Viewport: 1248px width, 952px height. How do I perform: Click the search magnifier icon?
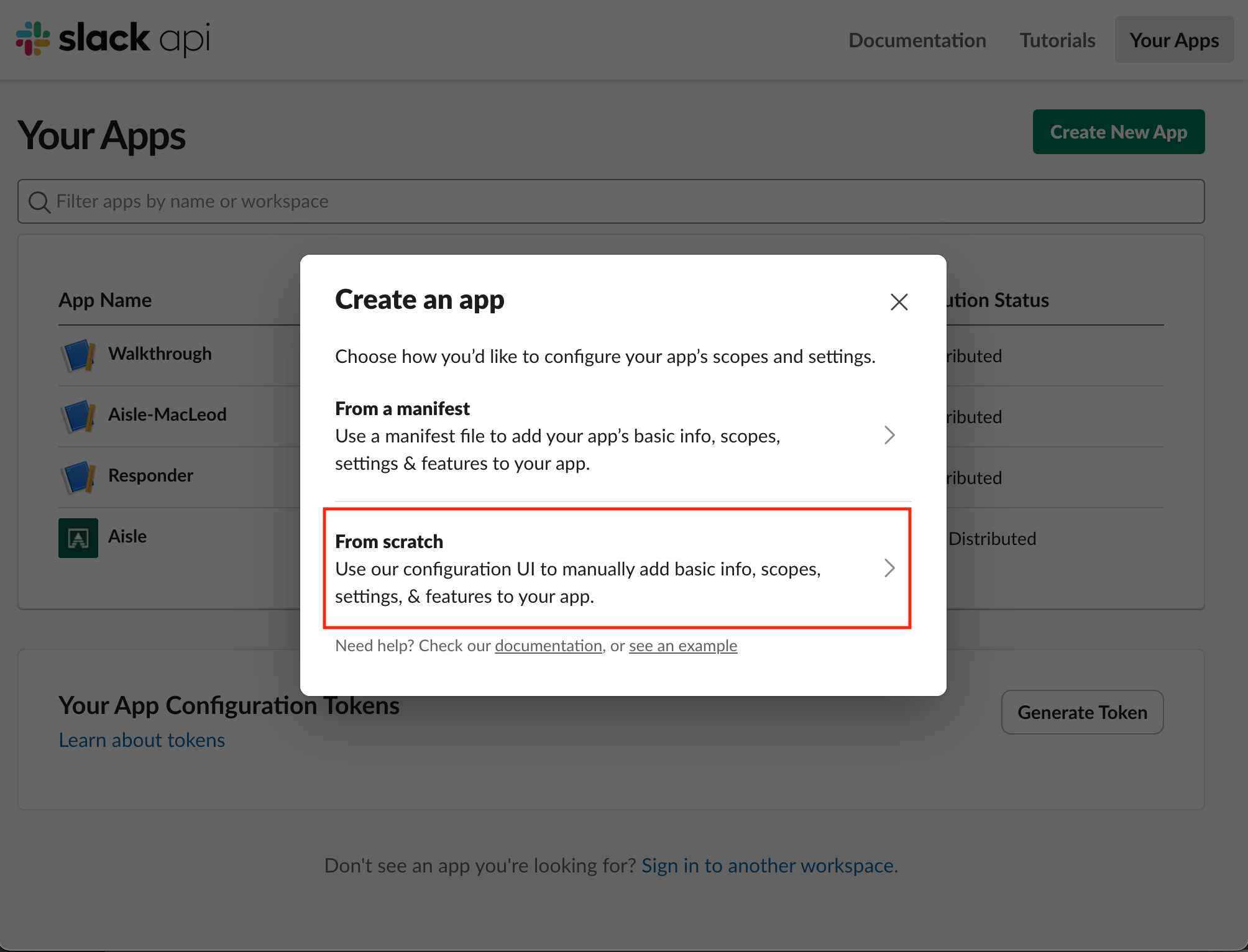pos(39,202)
